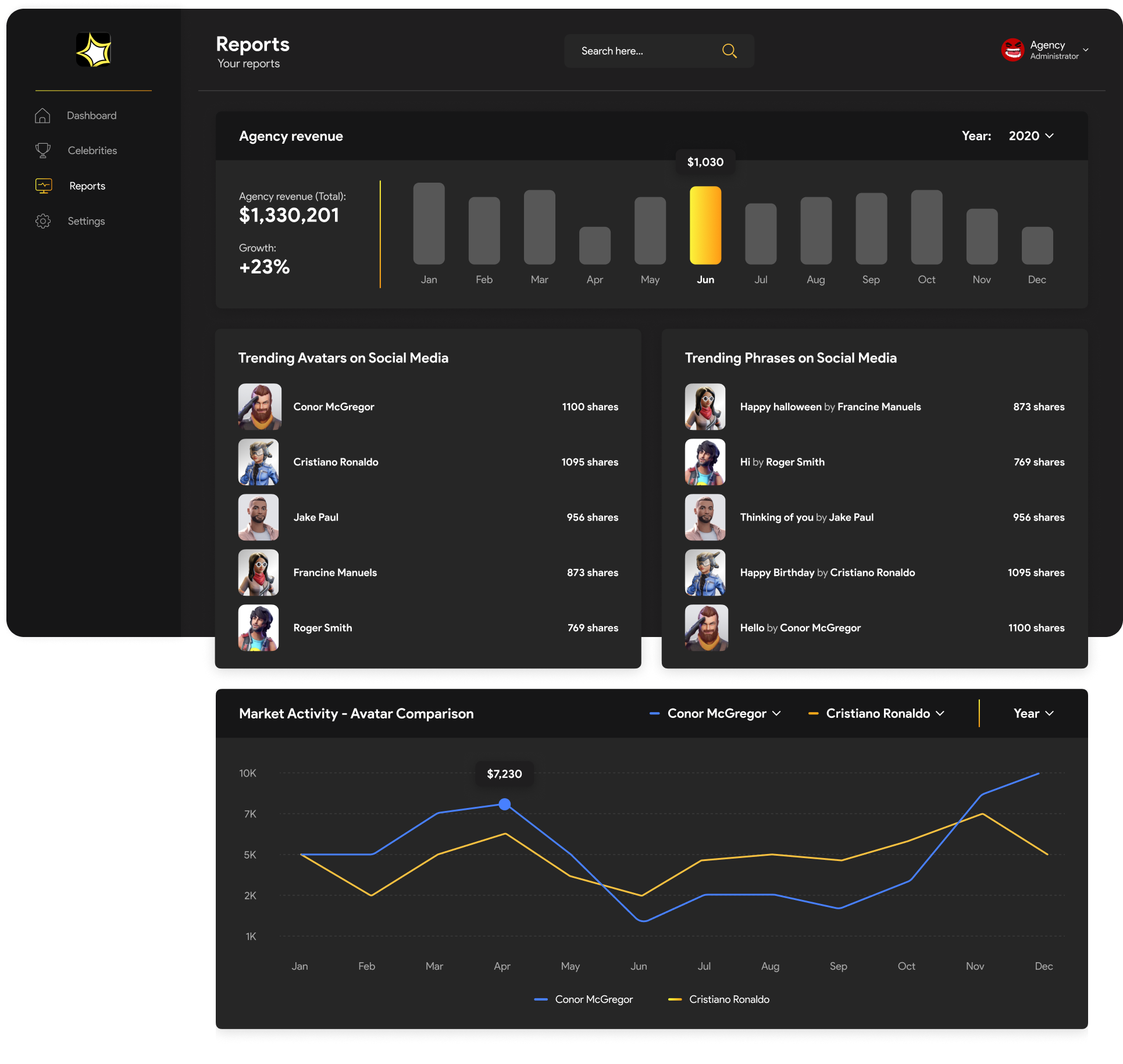Select the Reports menu item
The image size is (1123, 1064).
coord(87,186)
